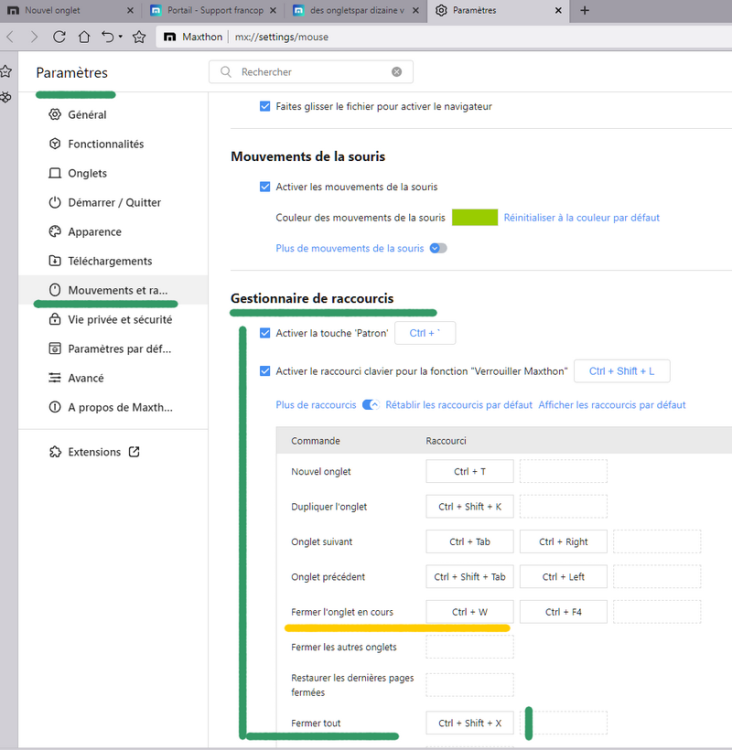
Task: Click the forward navigation arrow
Action: 34,37
